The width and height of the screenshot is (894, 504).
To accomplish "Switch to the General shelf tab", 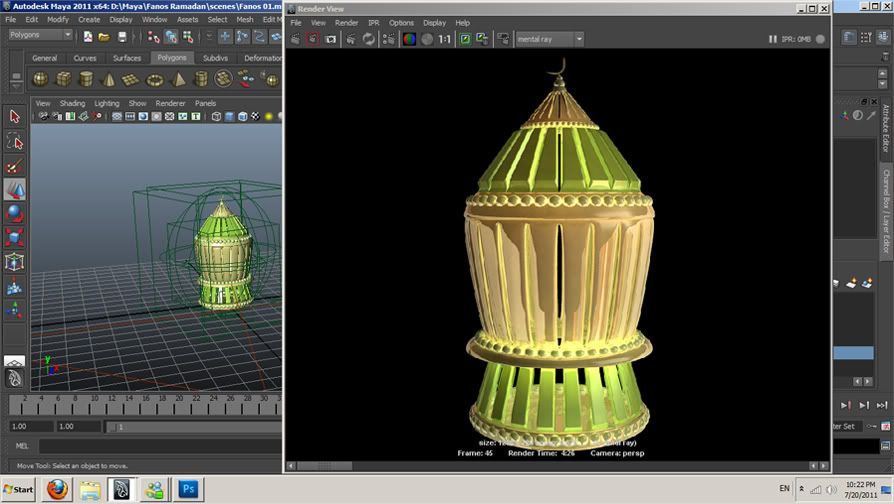I will (x=44, y=58).
